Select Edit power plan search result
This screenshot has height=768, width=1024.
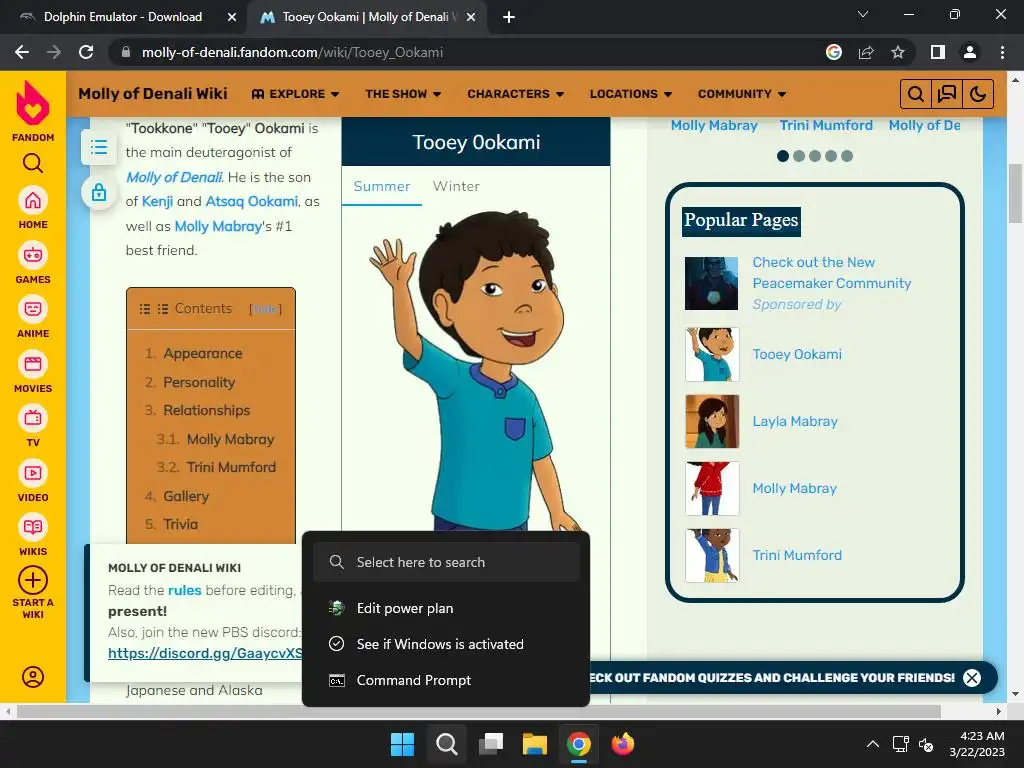click(x=446, y=608)
